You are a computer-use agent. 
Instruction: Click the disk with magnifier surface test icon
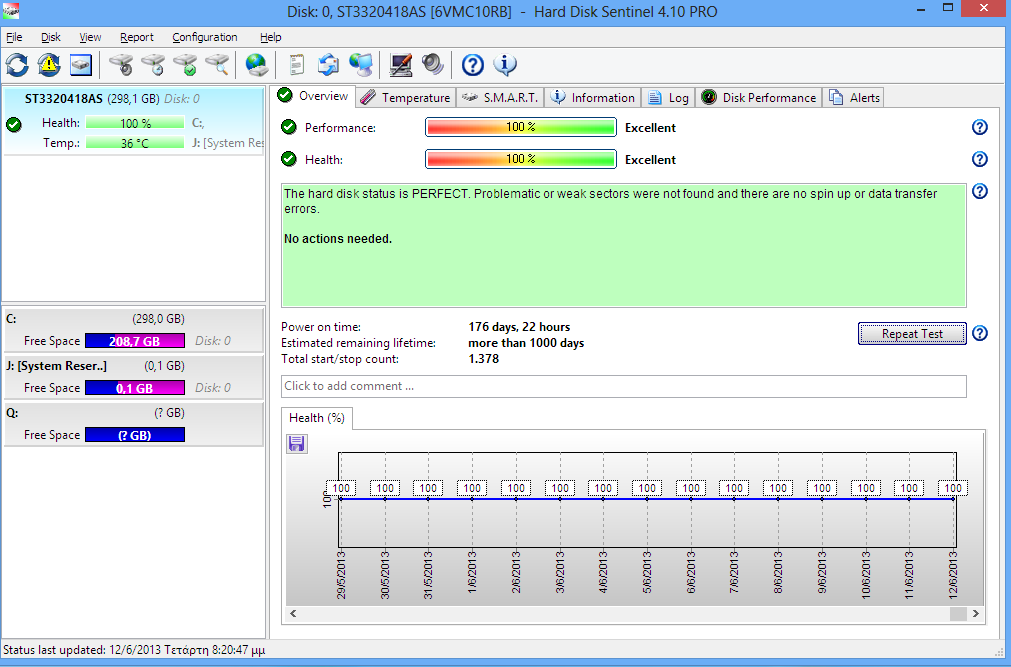point(217,65)
